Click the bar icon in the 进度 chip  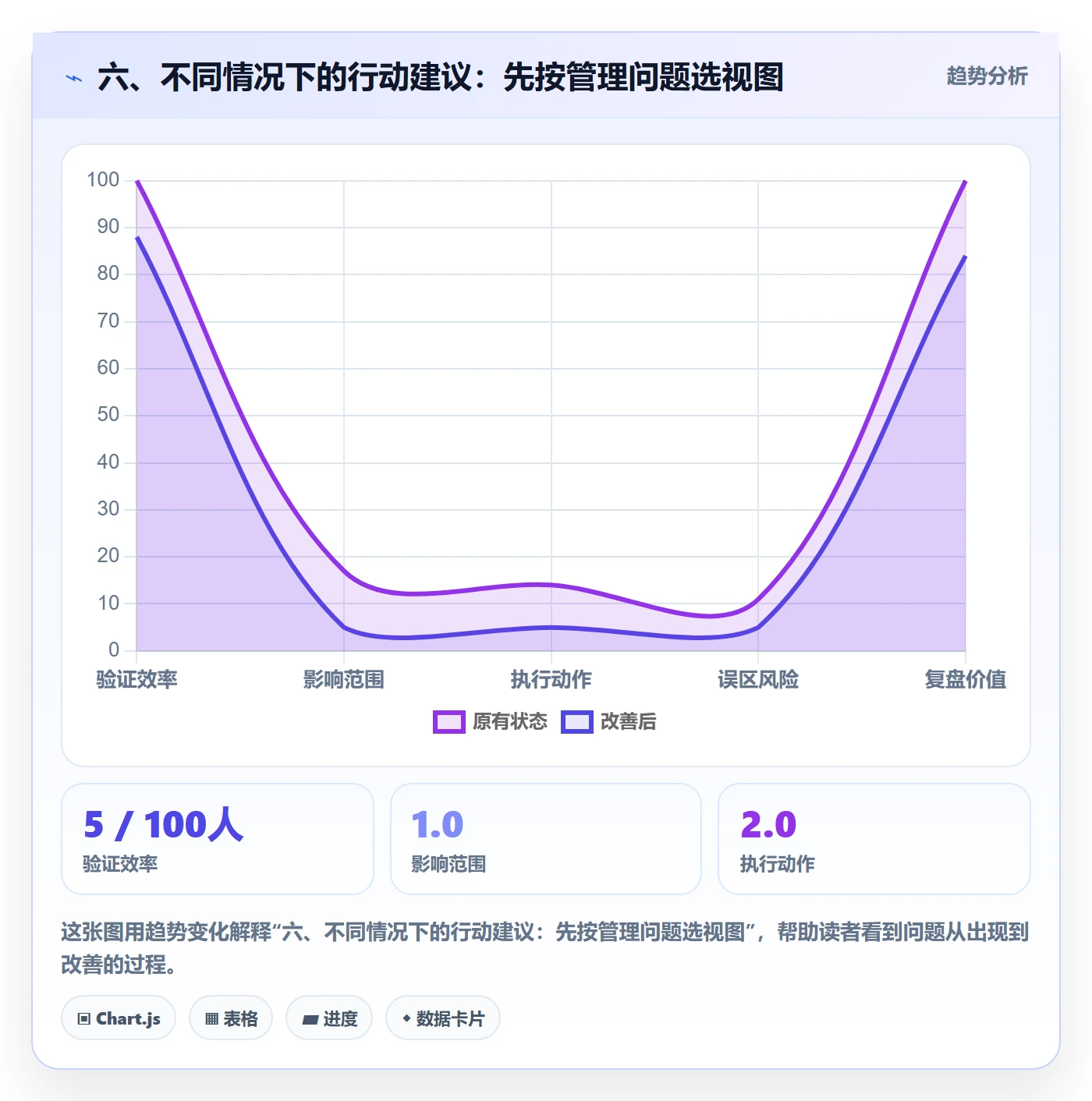pos(310,1019)
